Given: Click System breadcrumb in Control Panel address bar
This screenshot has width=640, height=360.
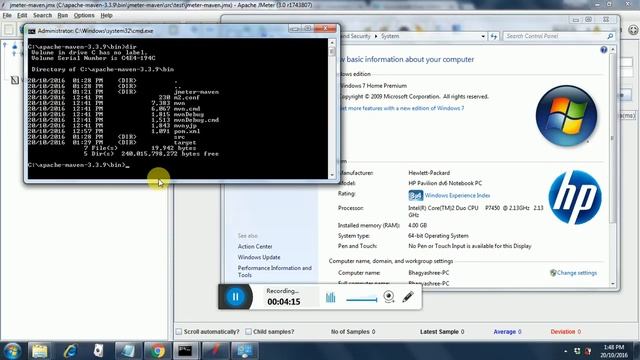Looking at the screenshot, I should tap(390, 36).
